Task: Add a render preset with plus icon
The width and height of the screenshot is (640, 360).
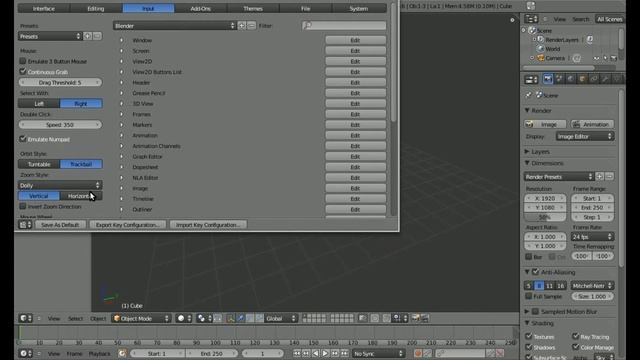Action: [x=599, y=176]
